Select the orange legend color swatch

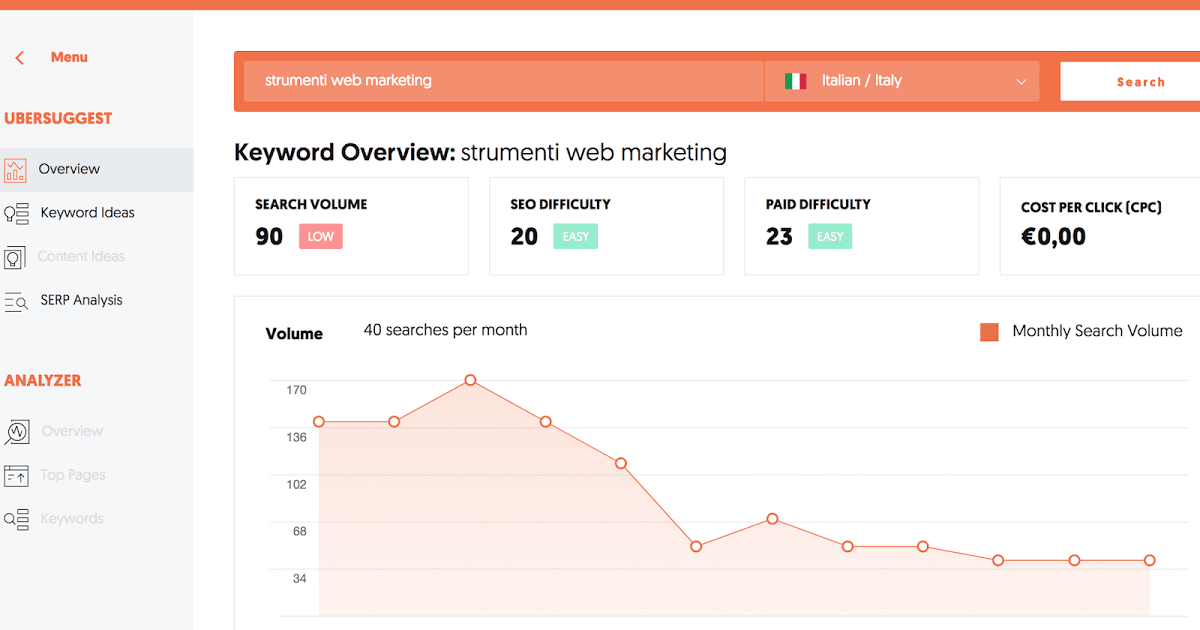tap(989, 331)
